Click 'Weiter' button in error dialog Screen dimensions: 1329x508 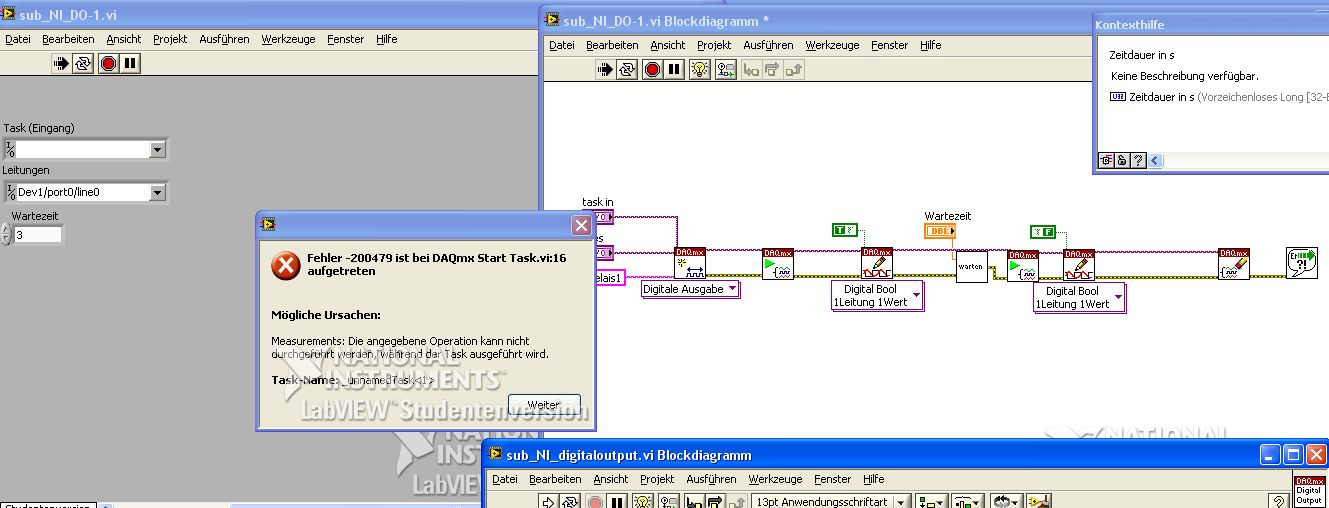click(x=544, y=405)
